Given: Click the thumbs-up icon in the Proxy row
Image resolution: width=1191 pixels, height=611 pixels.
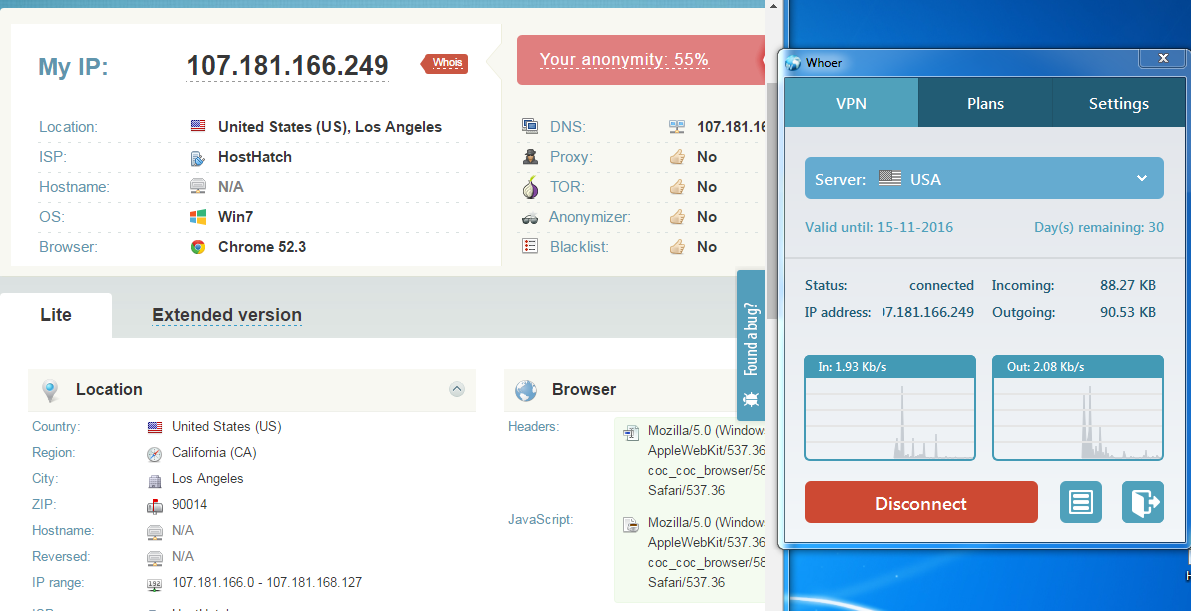Looking at the screenshot, I should 677,157.
